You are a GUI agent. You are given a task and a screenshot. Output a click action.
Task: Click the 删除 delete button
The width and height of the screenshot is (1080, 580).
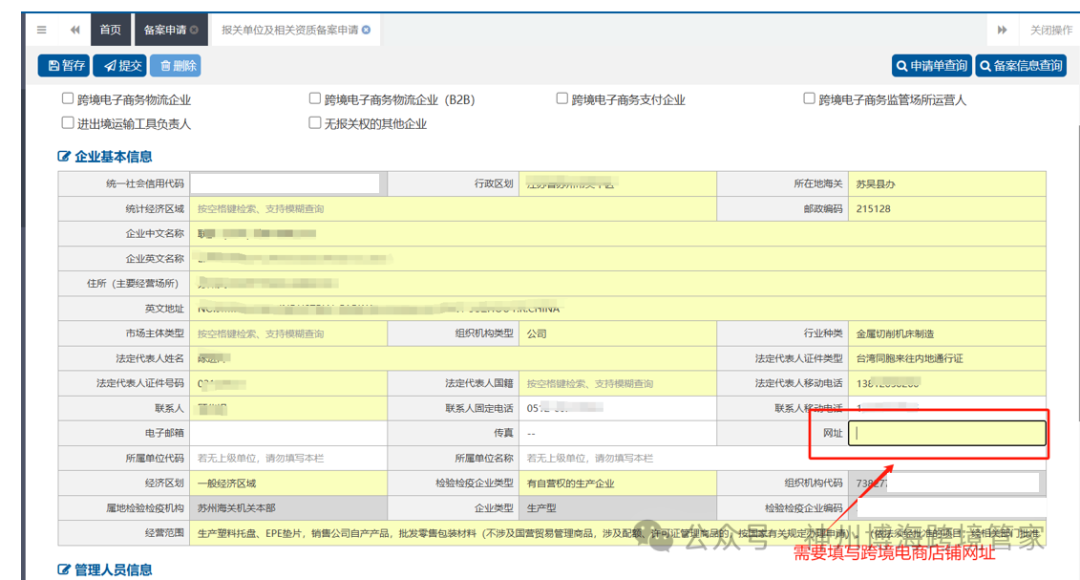point(176,65)
